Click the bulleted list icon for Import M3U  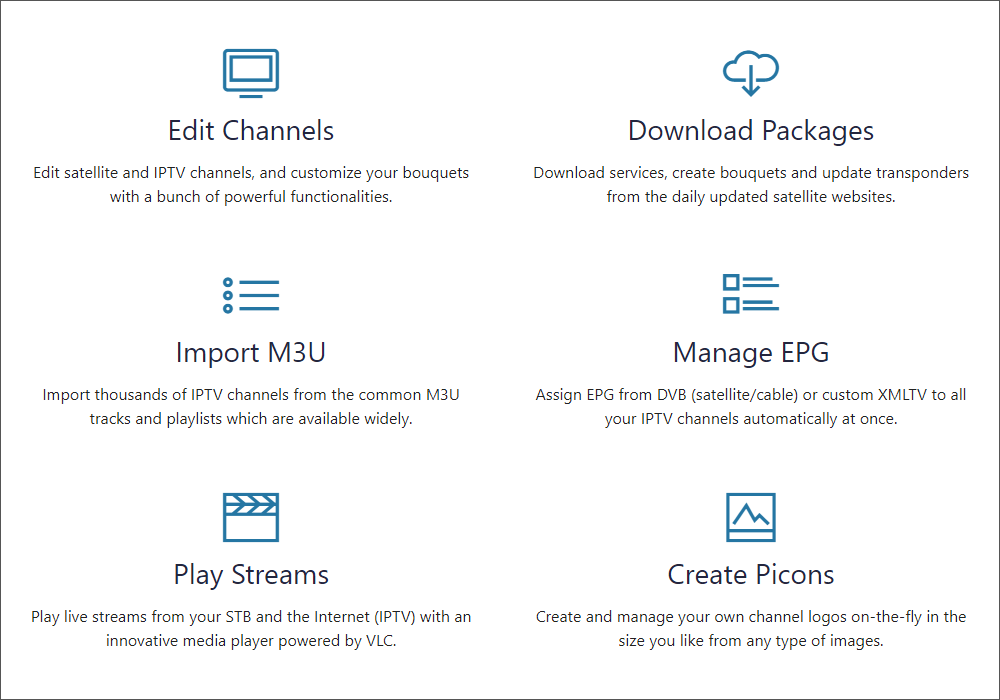(251, 295)
